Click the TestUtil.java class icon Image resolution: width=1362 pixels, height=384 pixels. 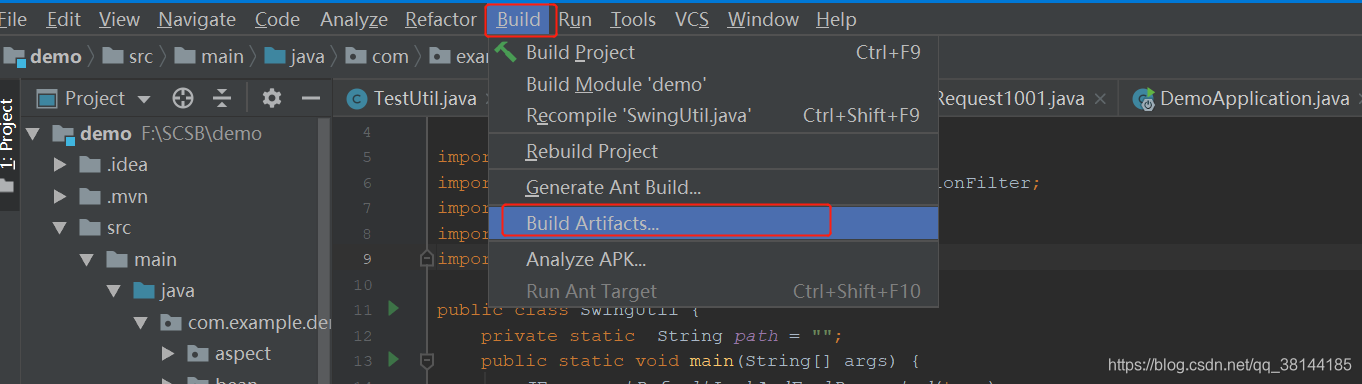[x=356, y=99]
